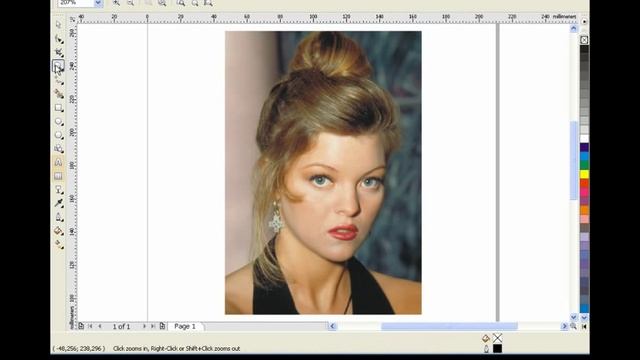The width and height of the screenshot is (640, 360).
Task: Click the zoom level percentage field
Action: pos(76,3)
